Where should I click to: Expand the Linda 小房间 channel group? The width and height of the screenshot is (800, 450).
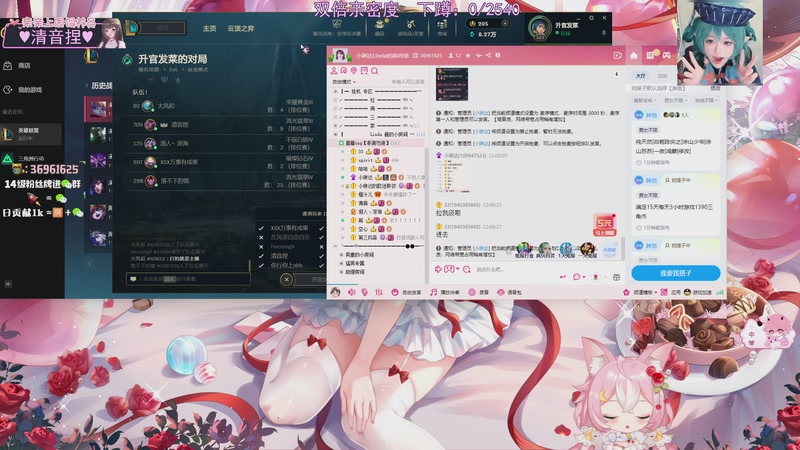point(335,134)
